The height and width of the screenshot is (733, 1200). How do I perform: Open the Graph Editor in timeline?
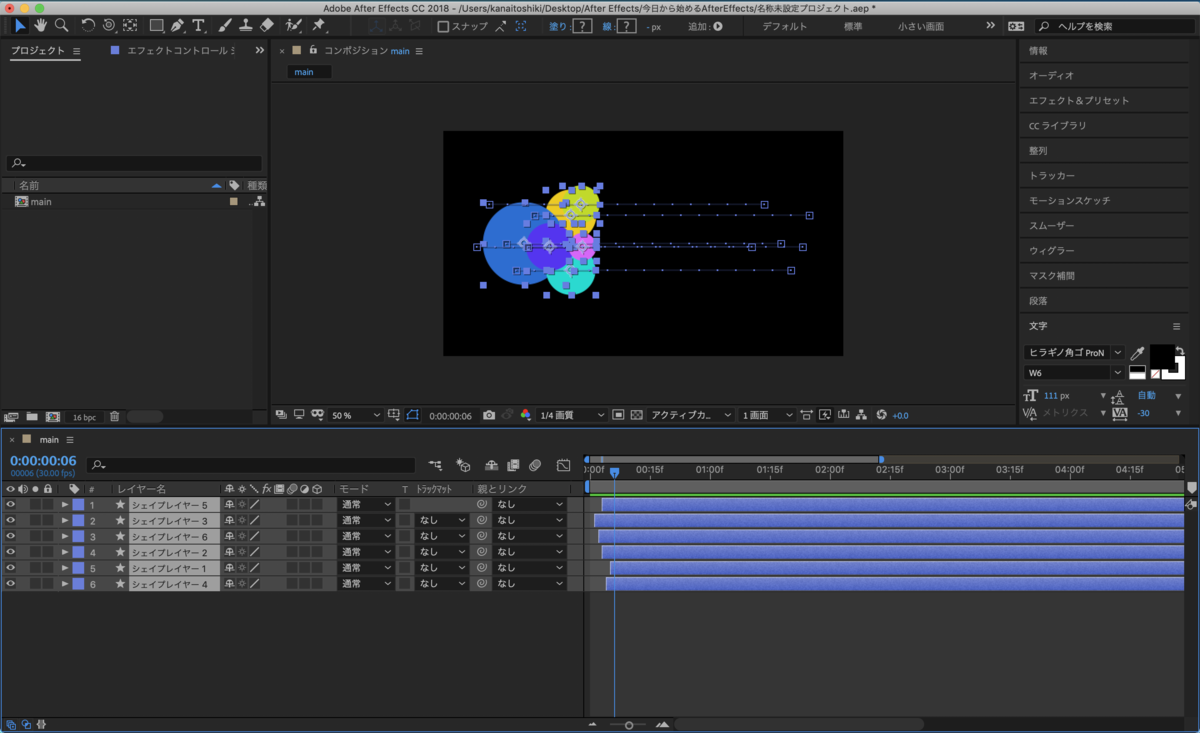point(563,465)
